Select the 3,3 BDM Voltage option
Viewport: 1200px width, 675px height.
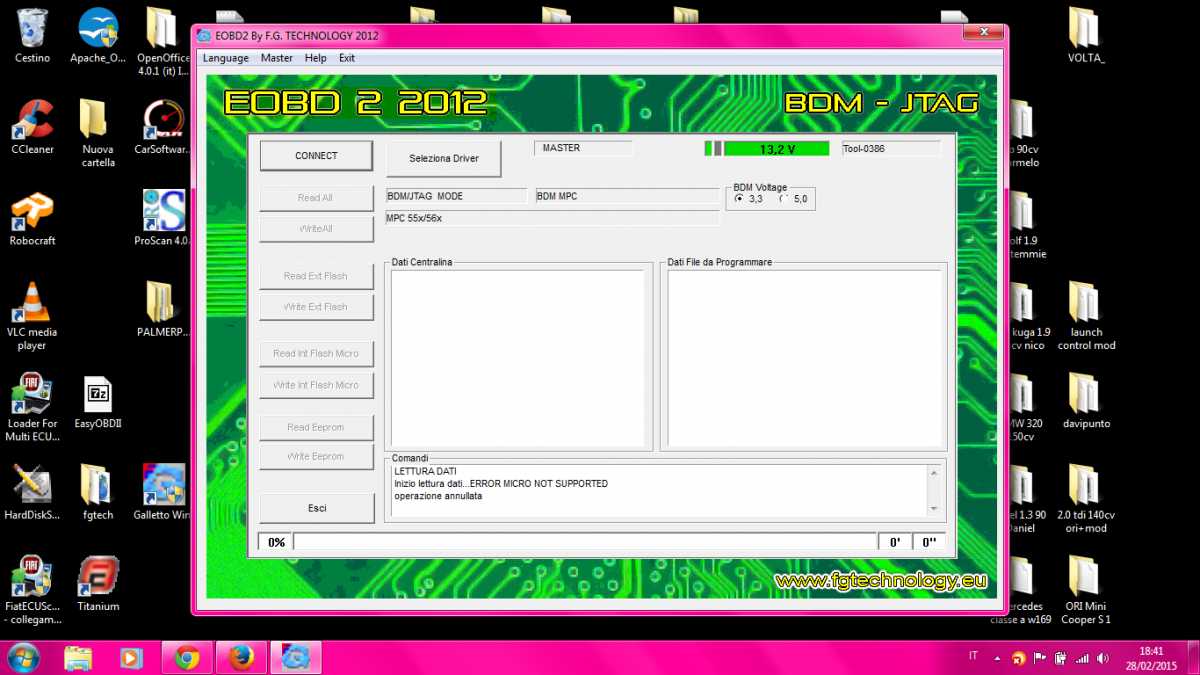[x=749, y=199]
